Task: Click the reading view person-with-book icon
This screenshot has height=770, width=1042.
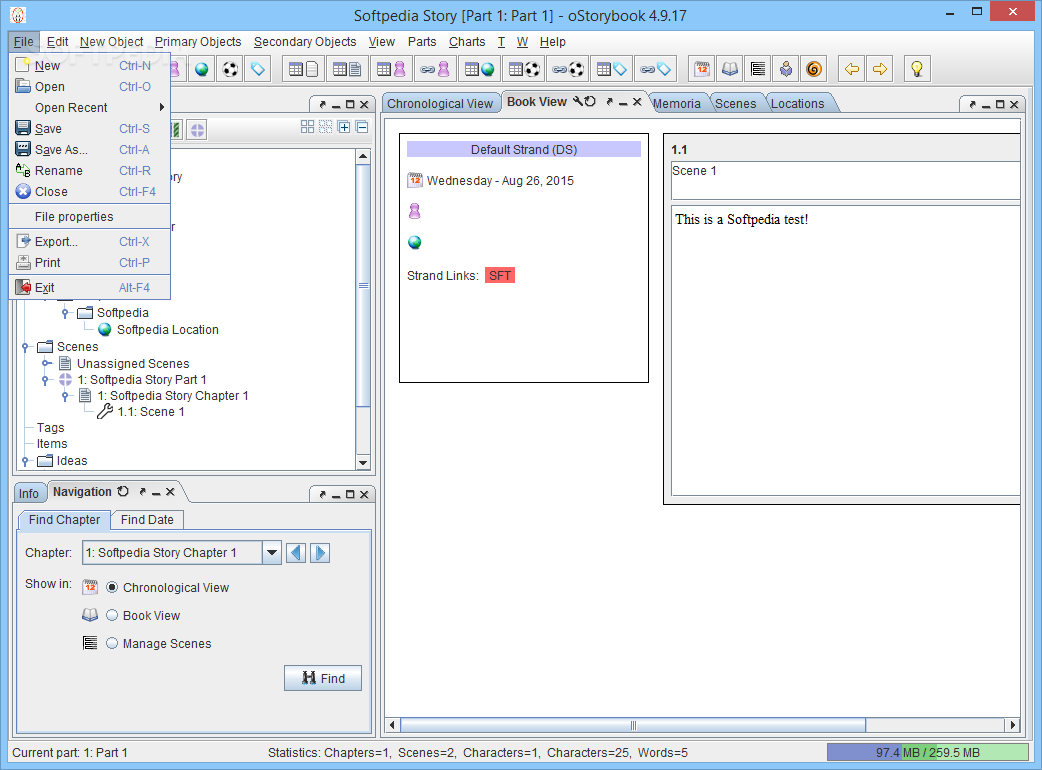Action: pos(785,69)
